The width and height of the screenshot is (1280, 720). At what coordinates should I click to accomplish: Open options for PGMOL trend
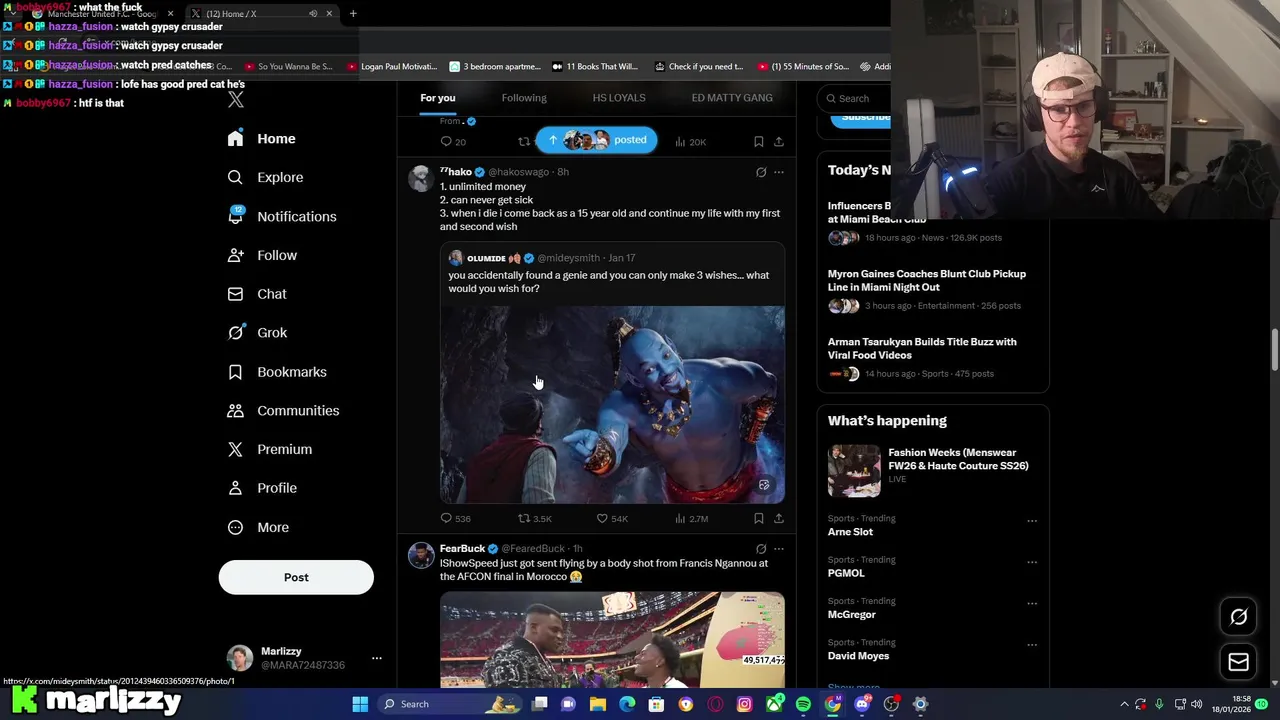[1032, 562]
